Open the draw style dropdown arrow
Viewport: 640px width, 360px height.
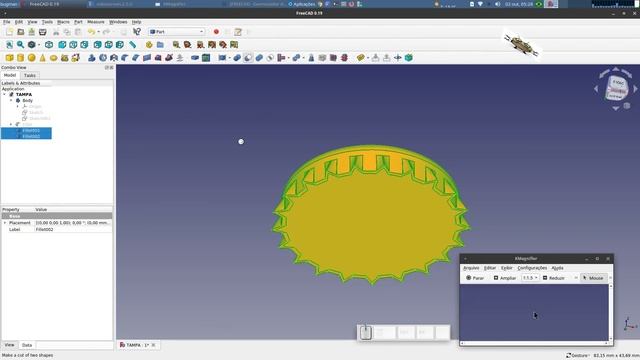39,44
